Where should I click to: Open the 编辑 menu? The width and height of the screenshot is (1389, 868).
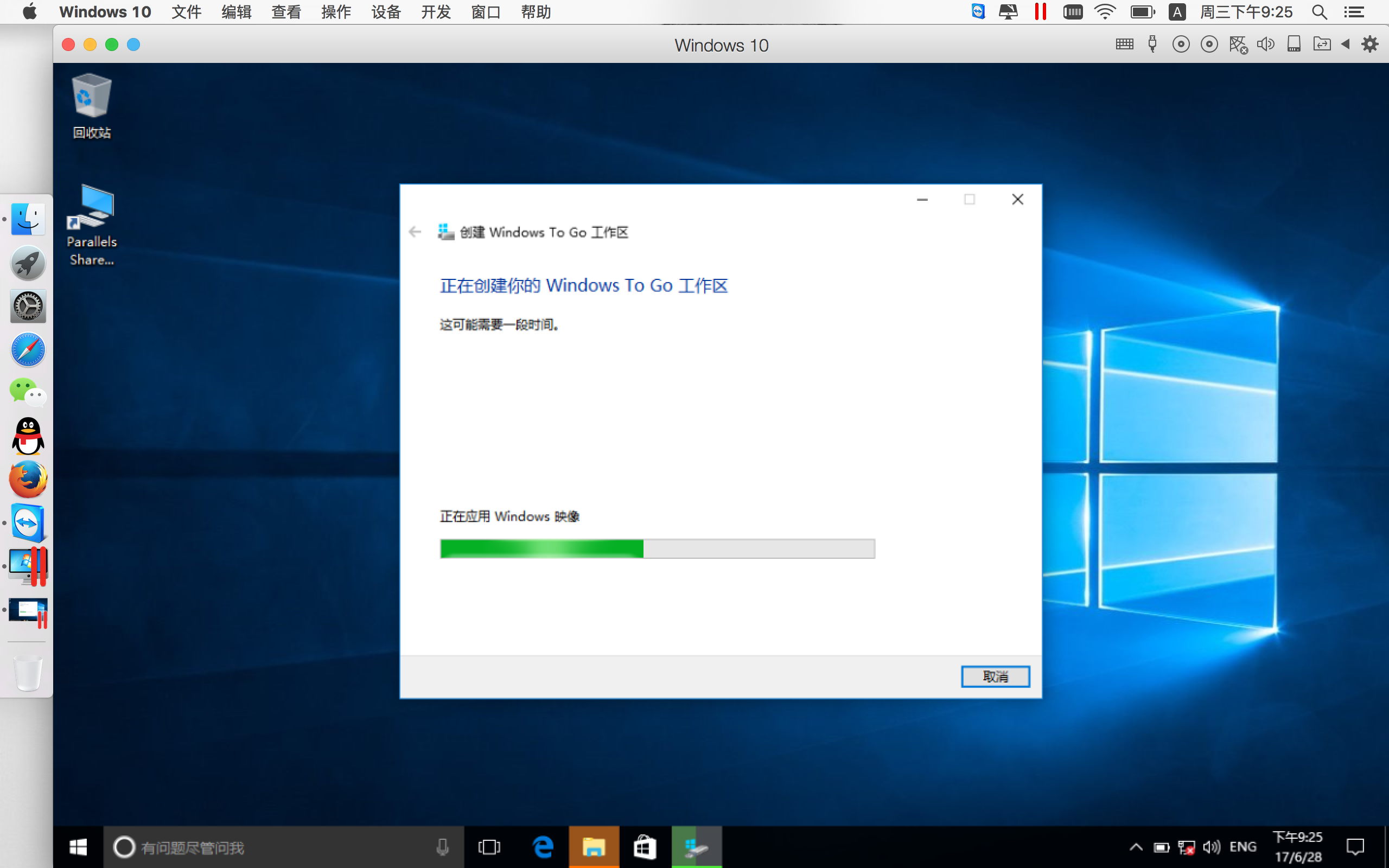[237, 12]
